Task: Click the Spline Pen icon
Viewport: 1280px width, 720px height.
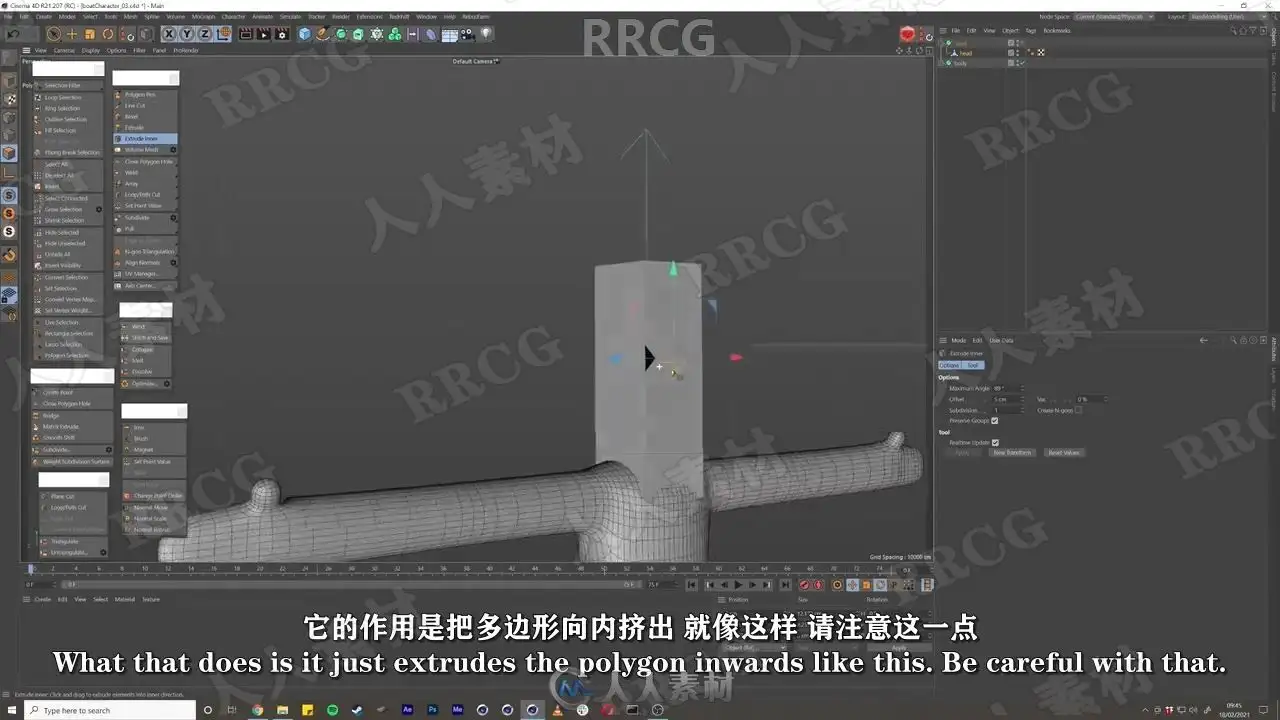Action: pyautogui.click(x=323, y=34)
